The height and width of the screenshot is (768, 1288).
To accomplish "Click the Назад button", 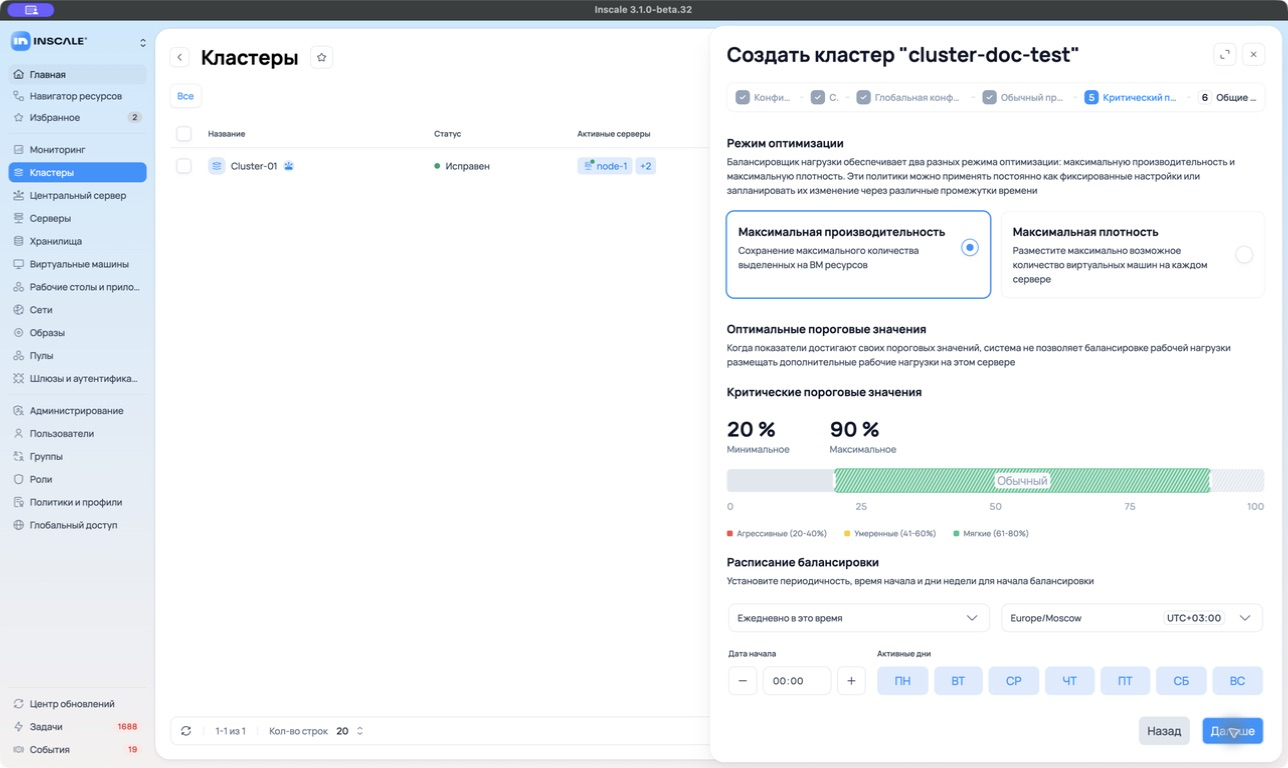I will [1164, 731].
